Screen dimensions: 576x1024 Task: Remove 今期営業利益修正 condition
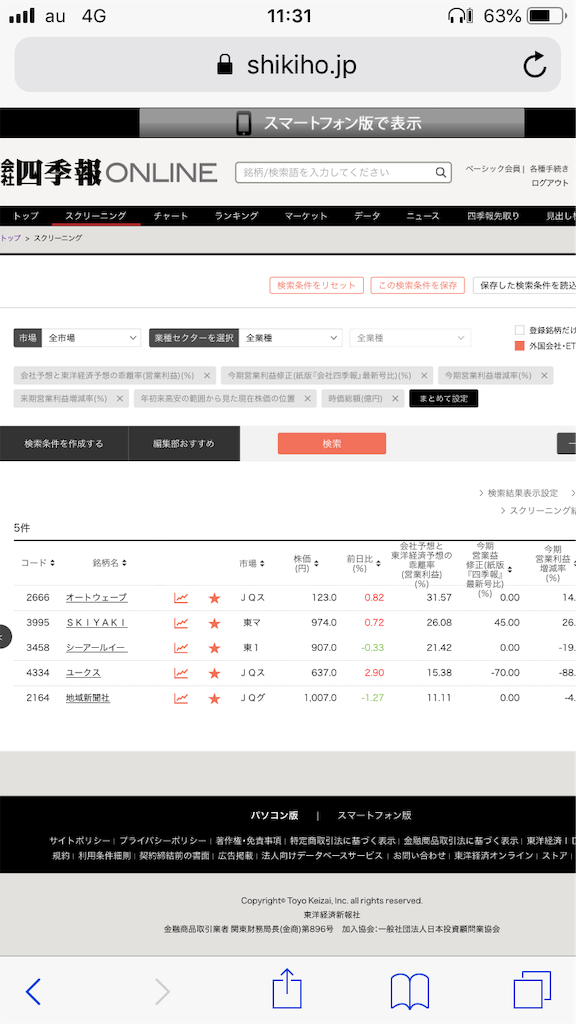[423, 376]
